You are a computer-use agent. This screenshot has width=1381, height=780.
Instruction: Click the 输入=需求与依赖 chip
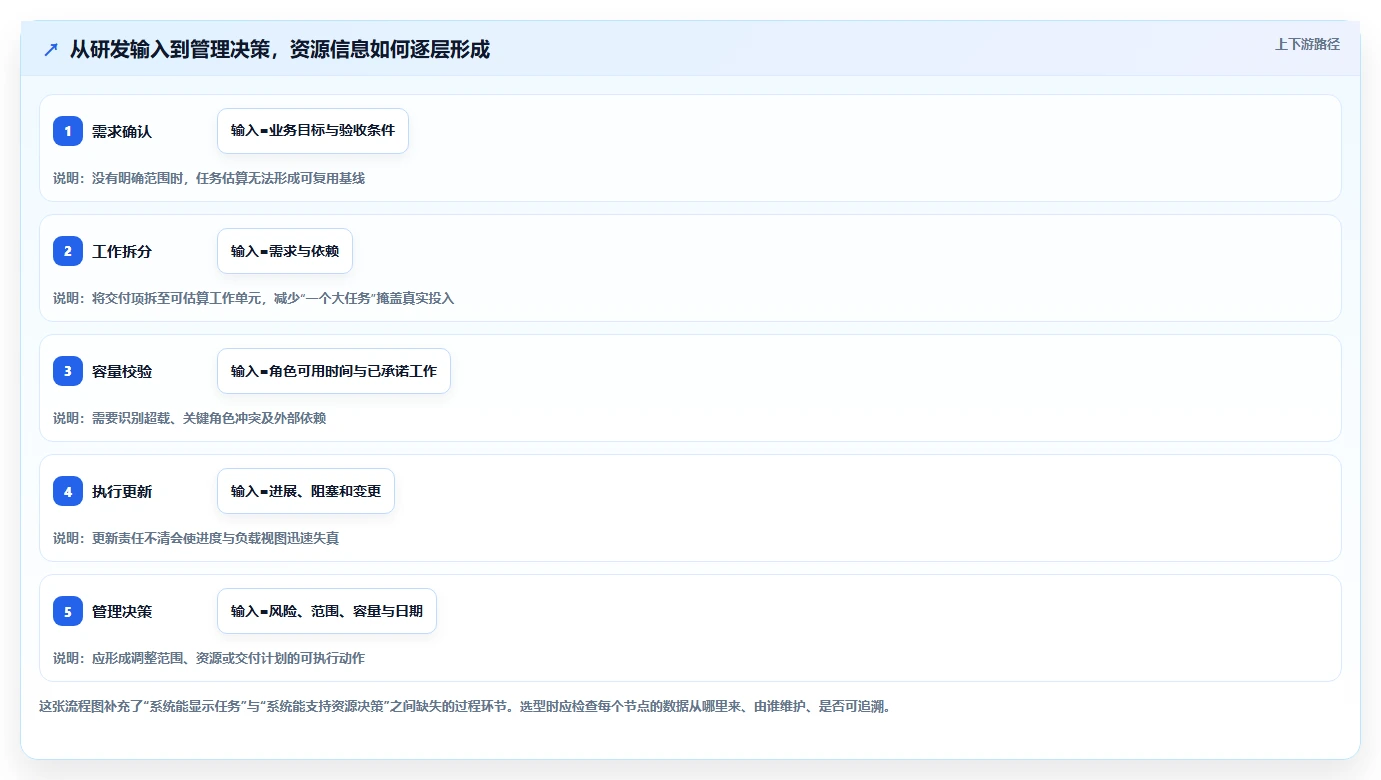tap(285, 251)
